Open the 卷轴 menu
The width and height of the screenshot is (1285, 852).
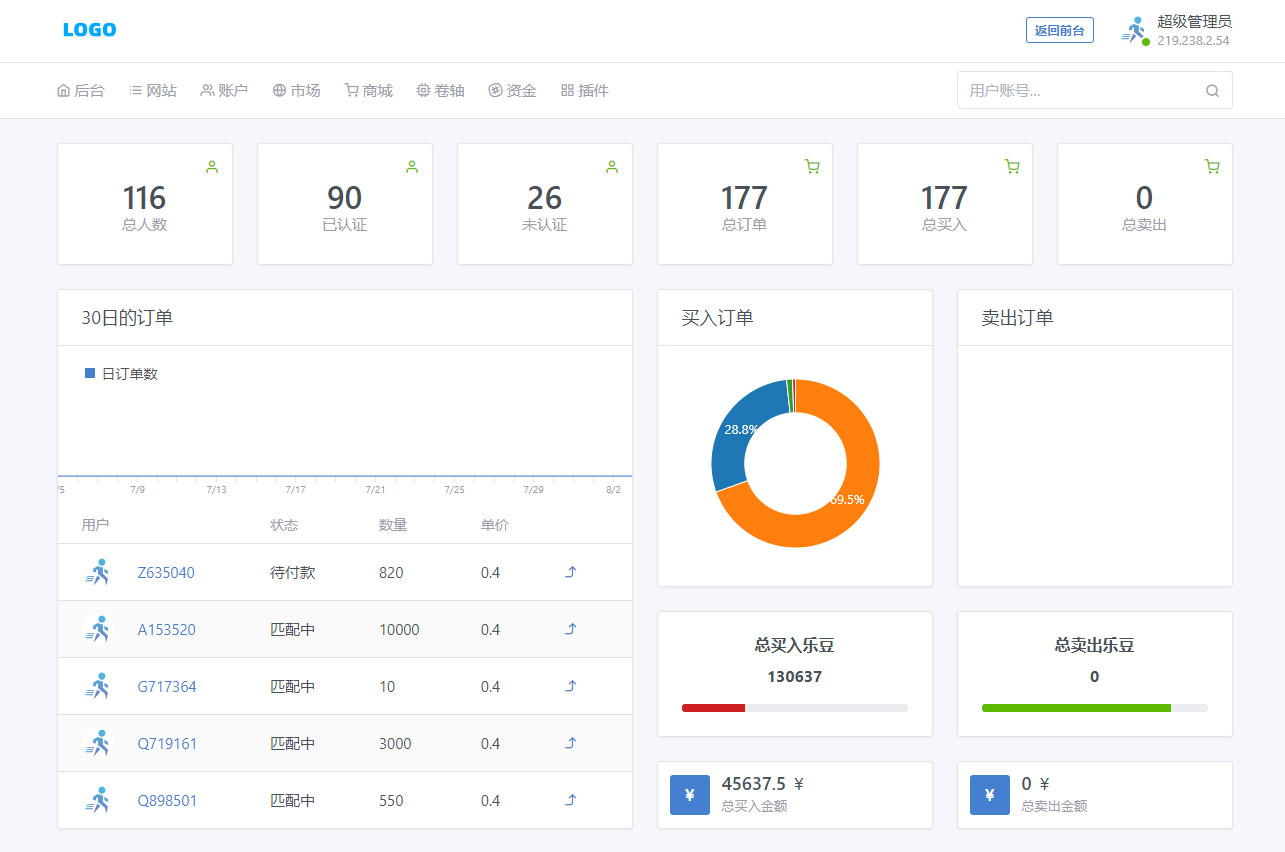pos(440,90)
